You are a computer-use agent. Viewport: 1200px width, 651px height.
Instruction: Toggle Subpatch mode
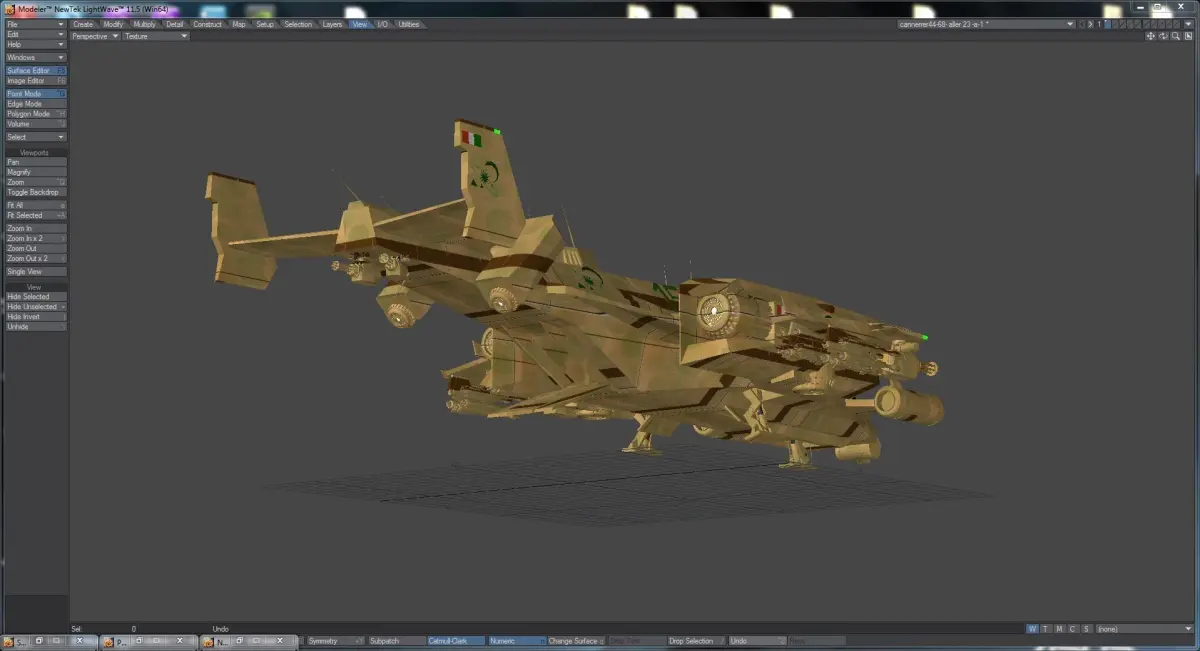click(x=396, y=641)
